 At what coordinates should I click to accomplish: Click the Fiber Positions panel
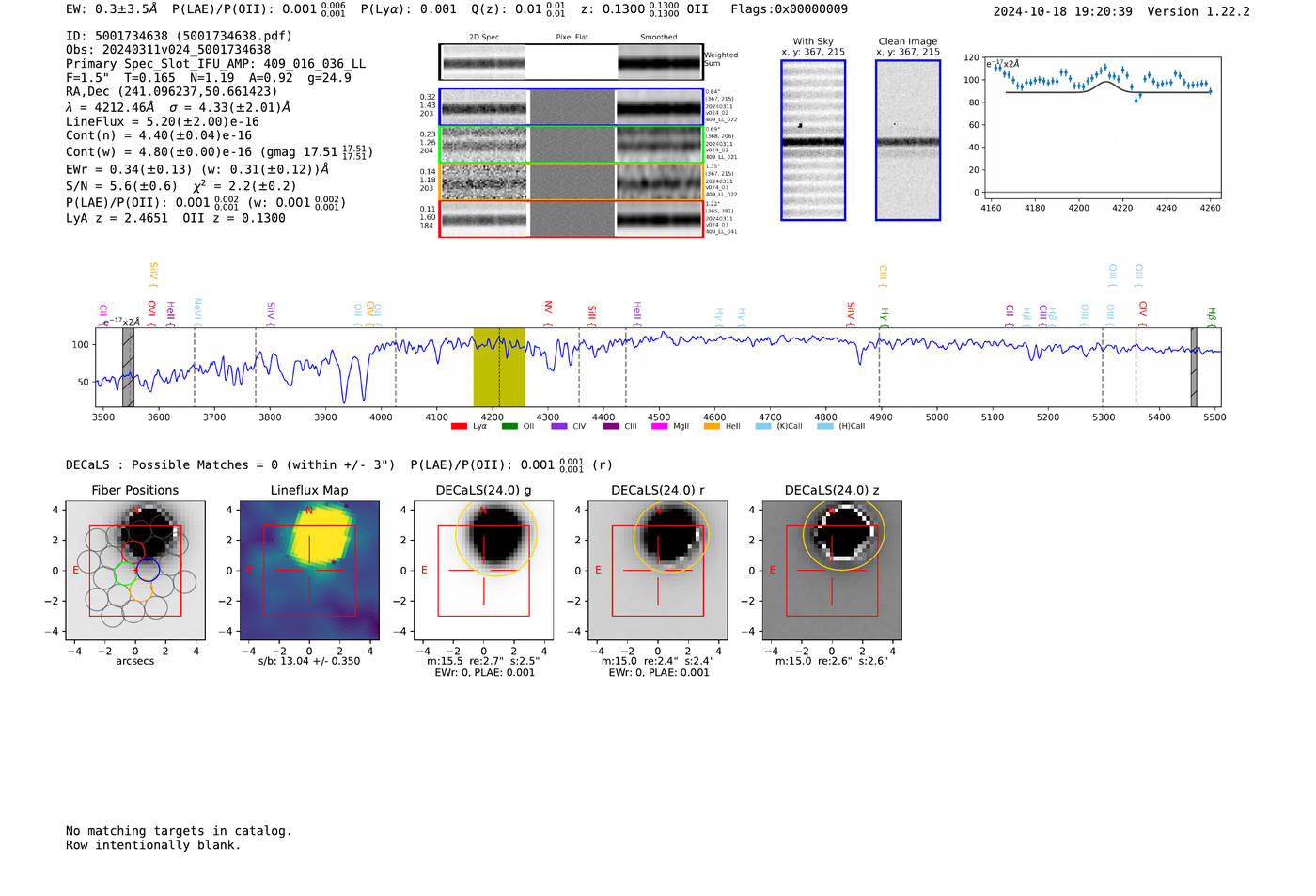point(135,571)
